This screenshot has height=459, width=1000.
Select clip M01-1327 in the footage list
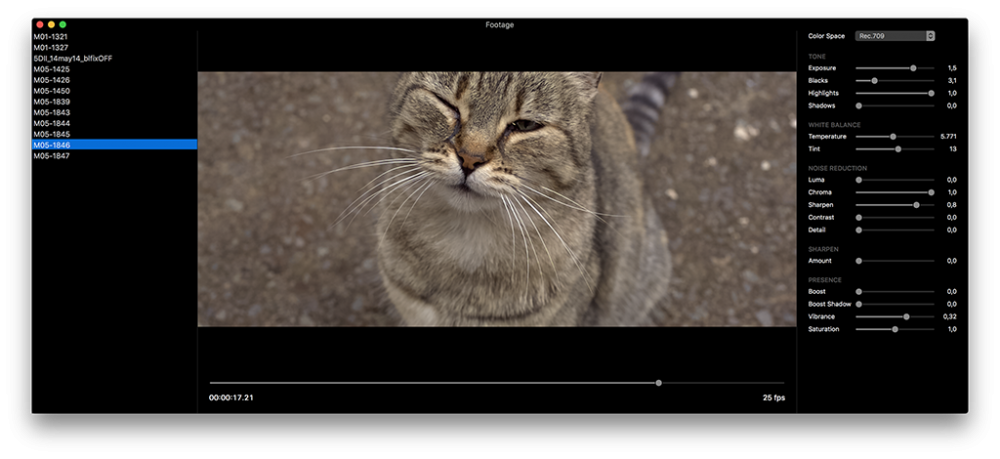[51, 47]
